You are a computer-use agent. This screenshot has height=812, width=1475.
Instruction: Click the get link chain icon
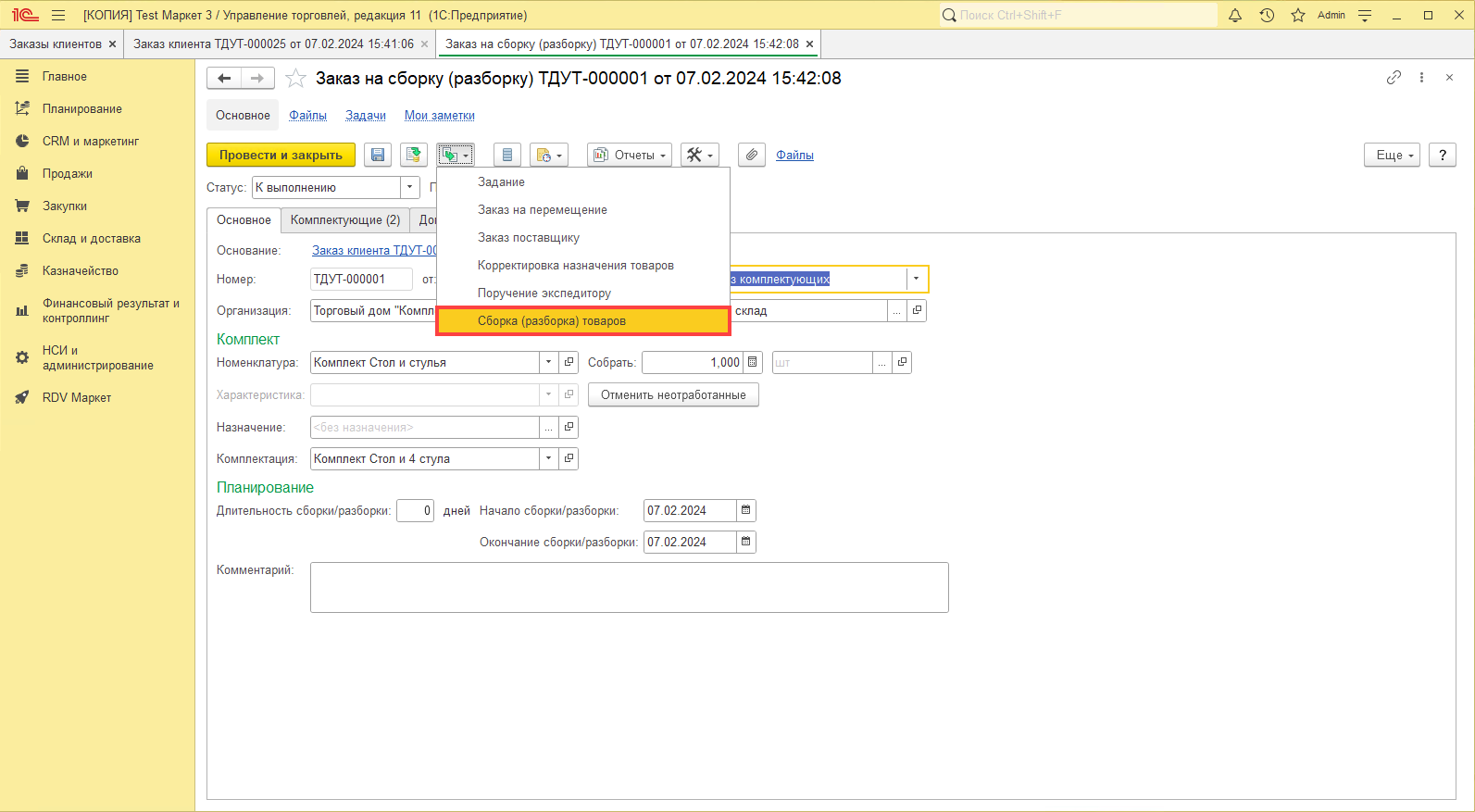pyautogui.click(x=1394, y=78)
